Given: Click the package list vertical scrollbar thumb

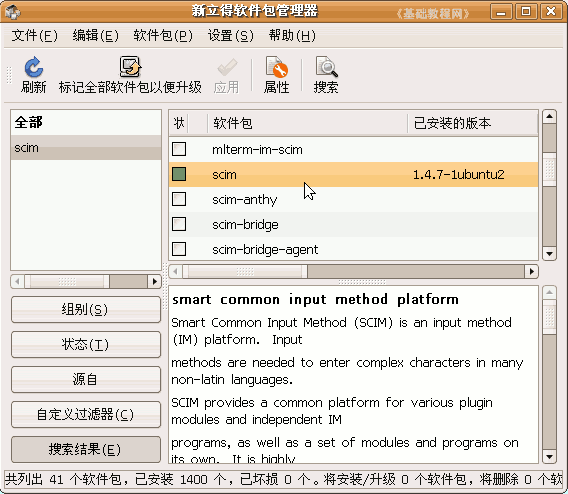Looking at the screenshot, I should pos(549,169).
